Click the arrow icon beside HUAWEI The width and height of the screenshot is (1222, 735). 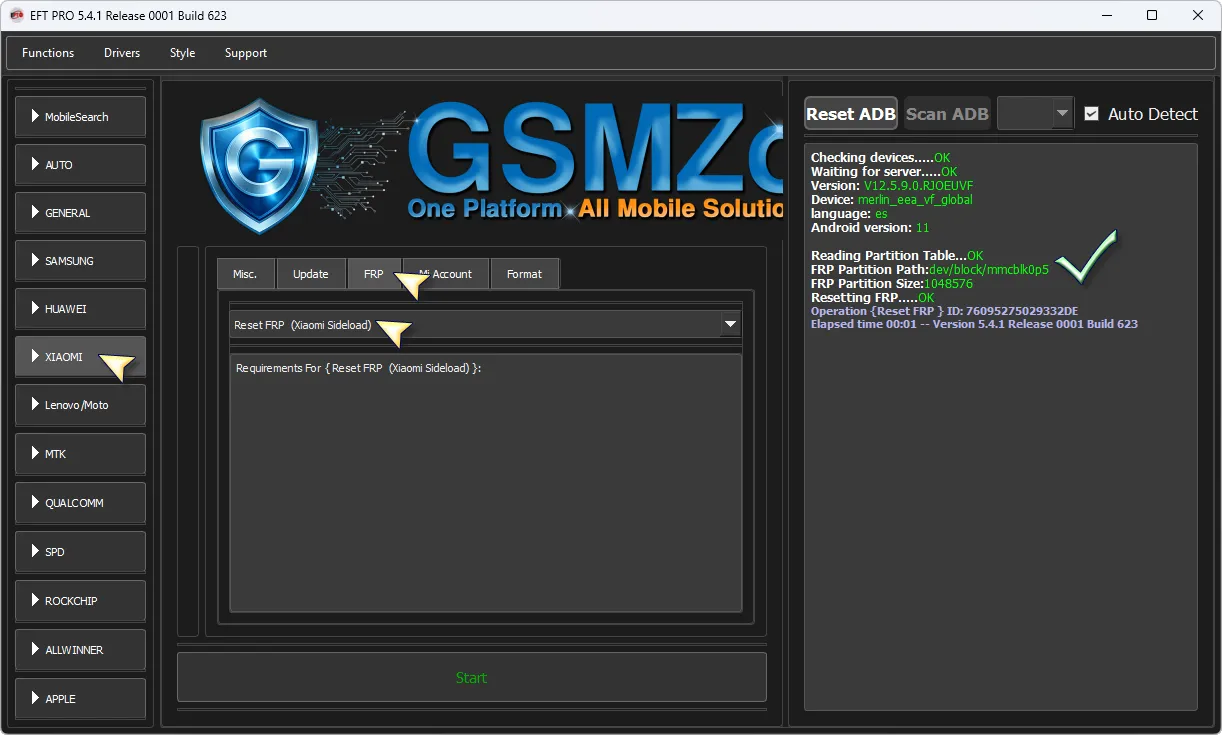point(35,308)
